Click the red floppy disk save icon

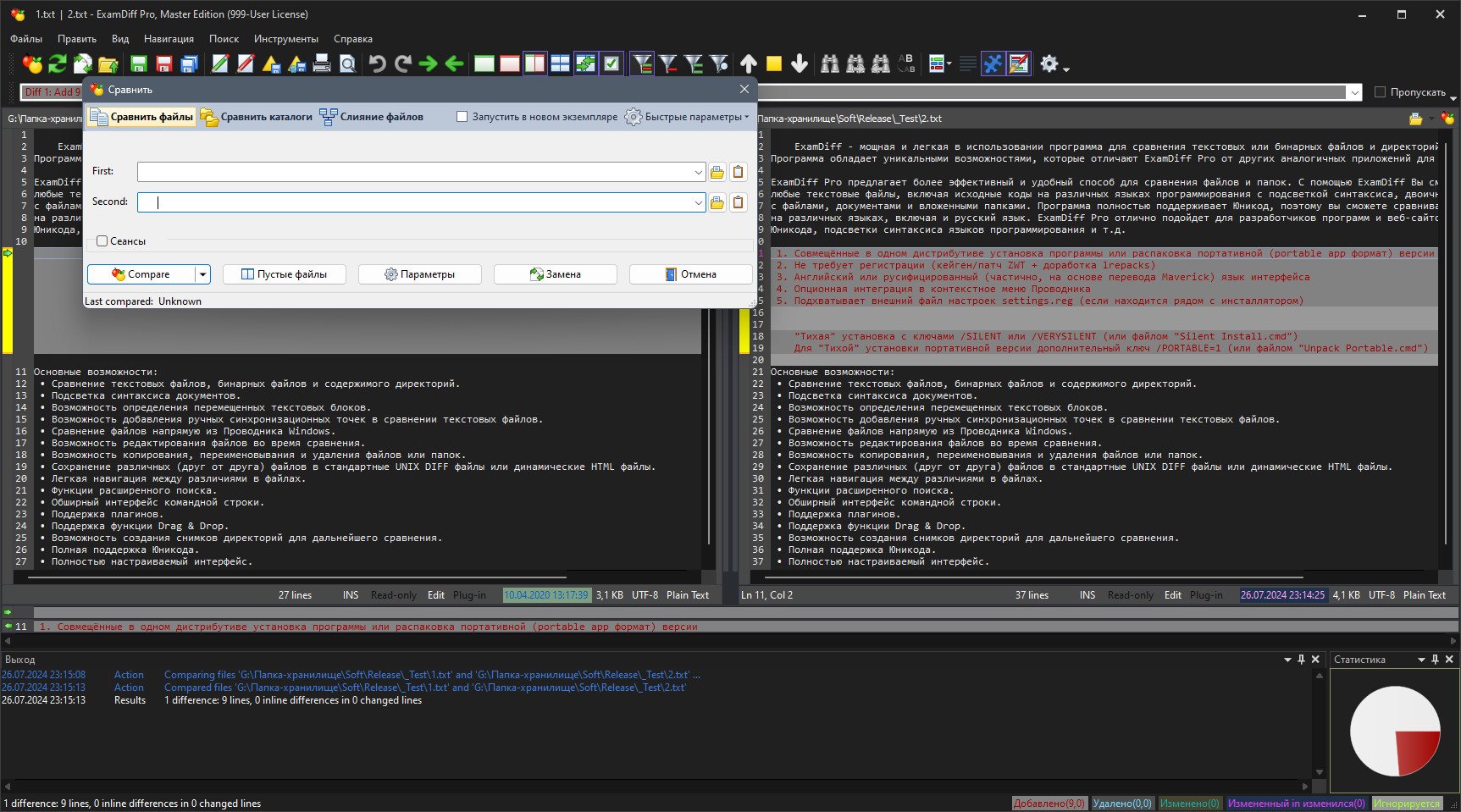coord(164,64)
